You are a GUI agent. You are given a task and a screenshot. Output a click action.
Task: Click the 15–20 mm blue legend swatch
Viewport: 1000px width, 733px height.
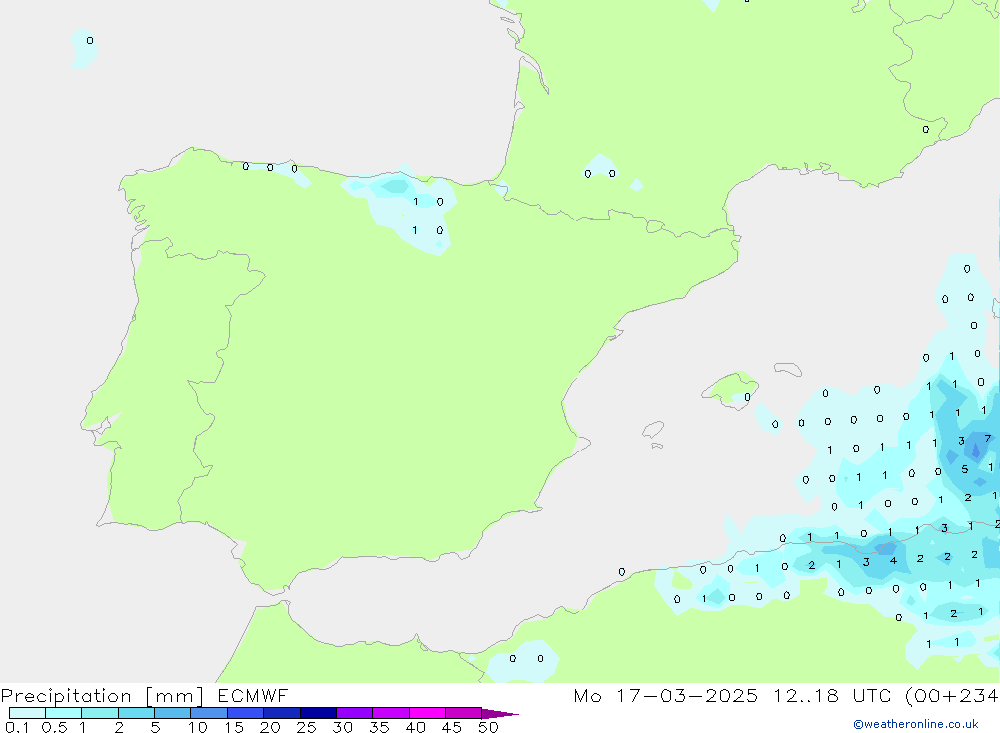245,713
